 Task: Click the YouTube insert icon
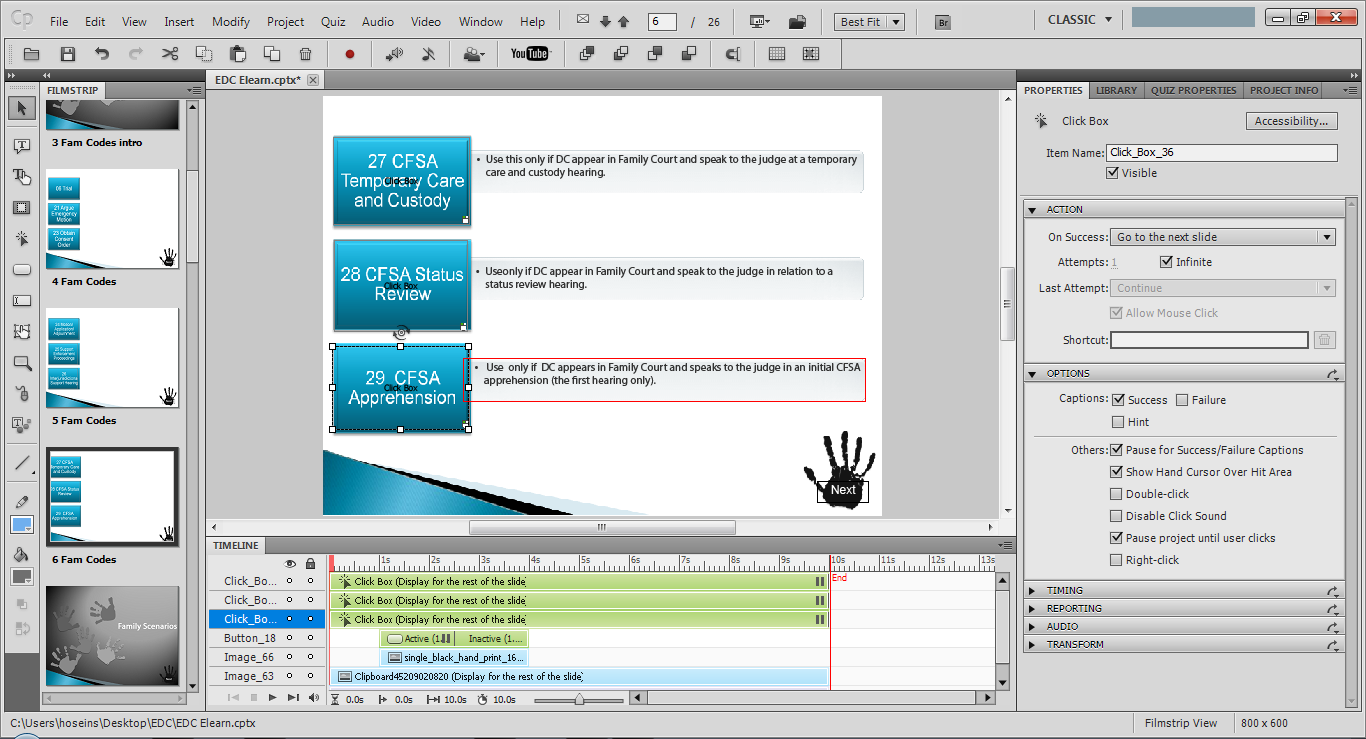coord(531,54)
